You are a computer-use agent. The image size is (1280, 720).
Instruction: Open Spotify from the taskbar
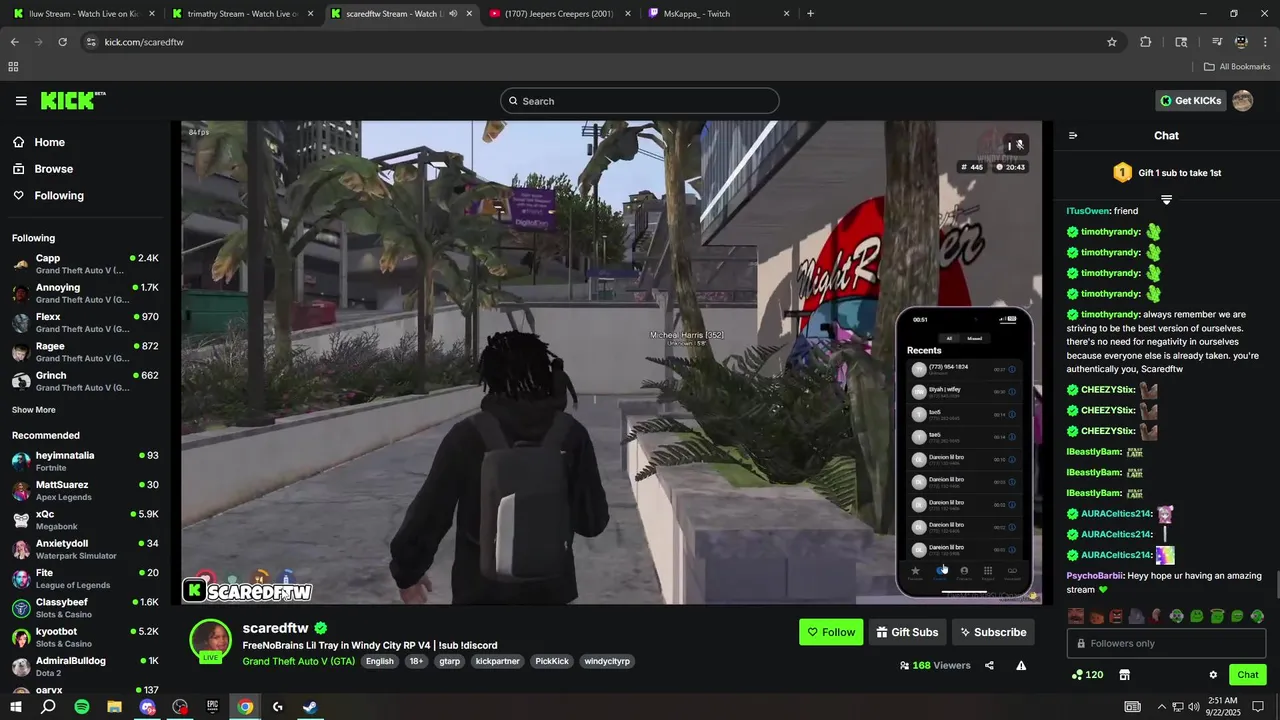click(82, 707)
